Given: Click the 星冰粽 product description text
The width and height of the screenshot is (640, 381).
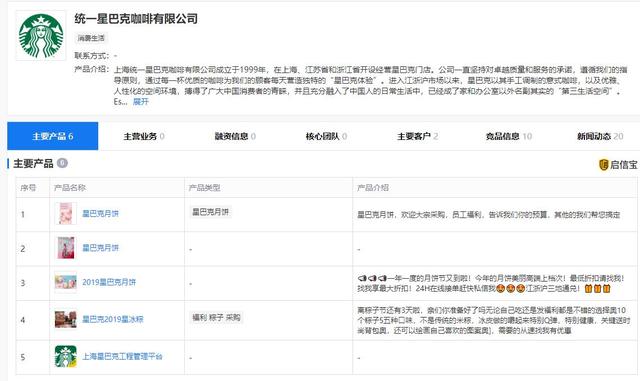Looking at the screenshot, I should 493,320.
